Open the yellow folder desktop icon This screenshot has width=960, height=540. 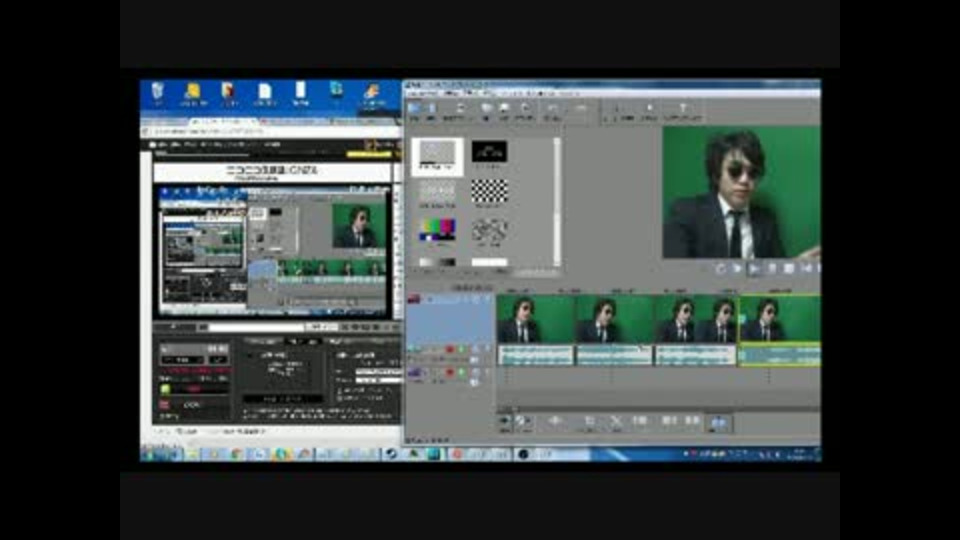[193, 93]
